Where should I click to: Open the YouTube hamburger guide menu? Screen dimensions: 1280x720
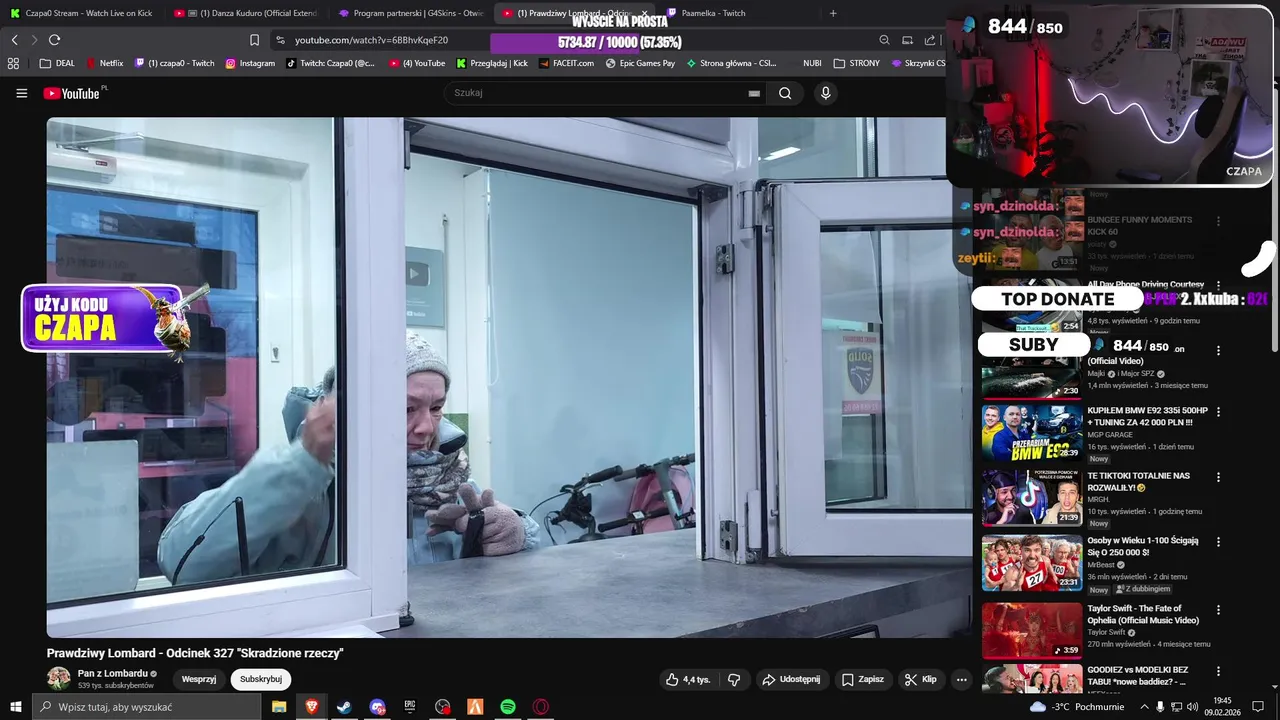point(21,93)
